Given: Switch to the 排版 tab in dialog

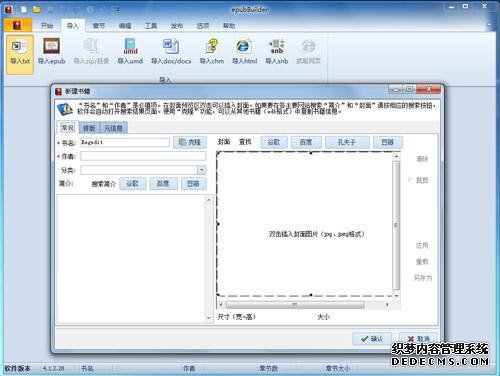Looking at the screenshot, I should tap(89, 128).
